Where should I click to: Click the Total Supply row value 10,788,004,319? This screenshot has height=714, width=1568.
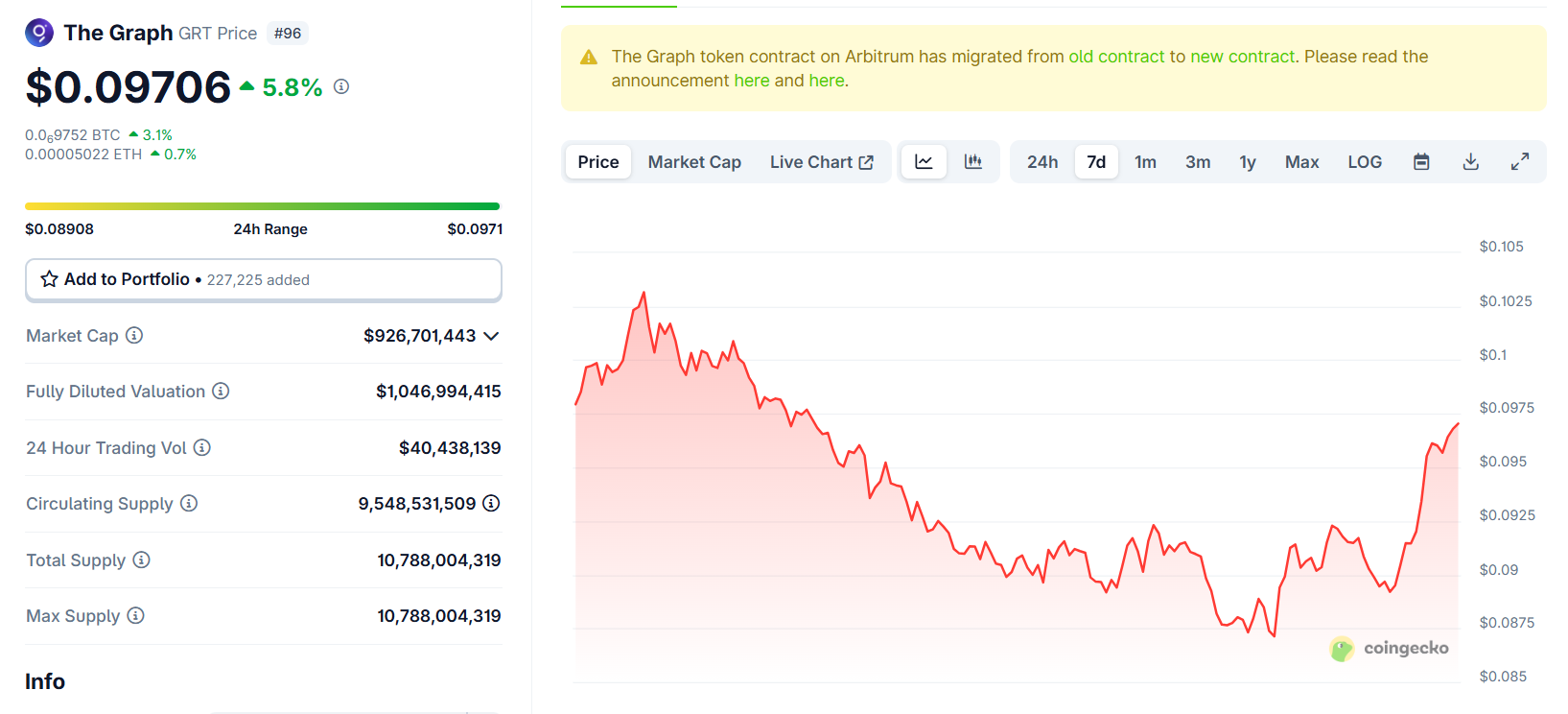coord(439,560)
